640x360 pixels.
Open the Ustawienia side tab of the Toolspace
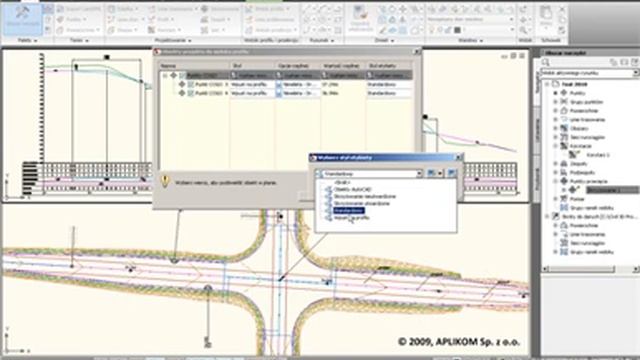[x=537, y=131]
